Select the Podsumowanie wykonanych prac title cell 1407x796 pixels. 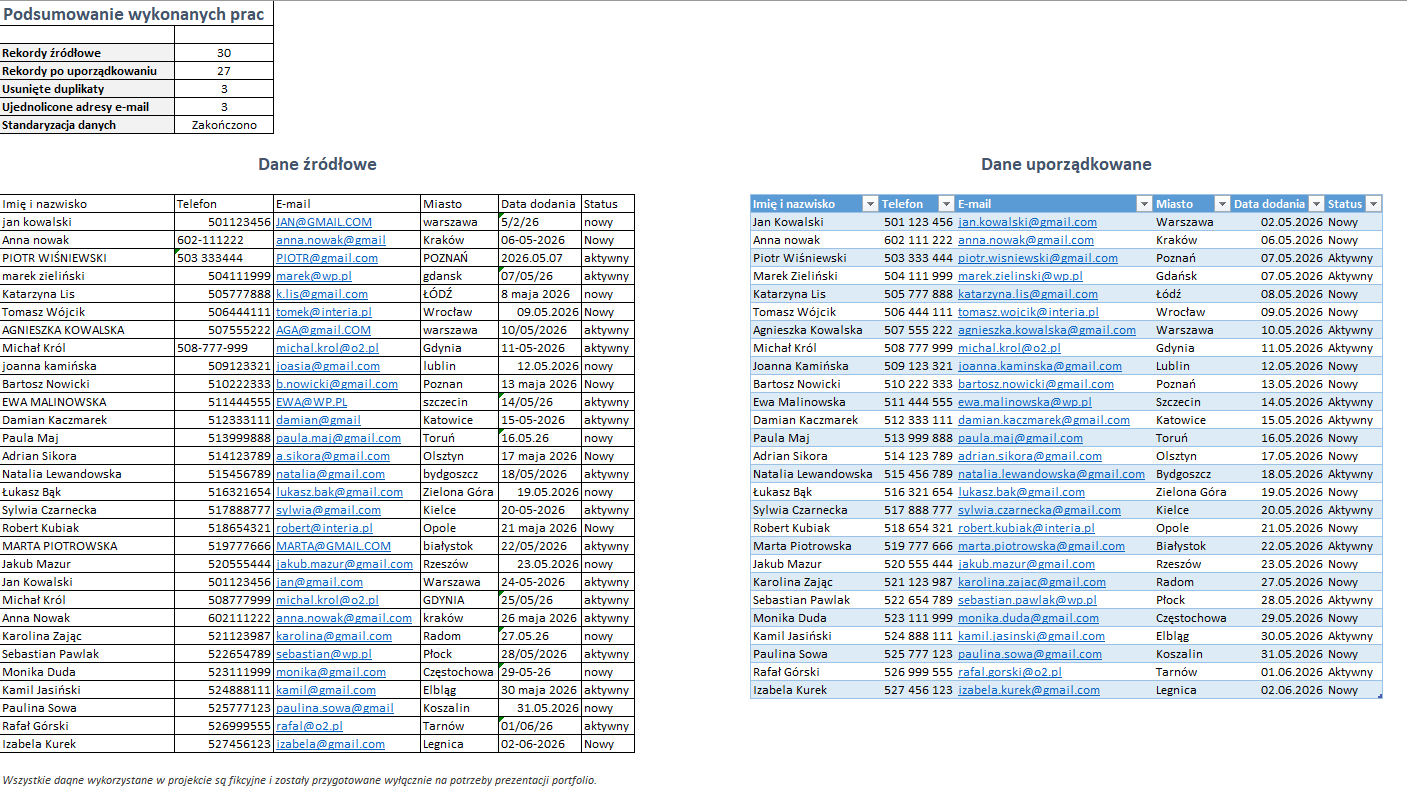(136, 14)
